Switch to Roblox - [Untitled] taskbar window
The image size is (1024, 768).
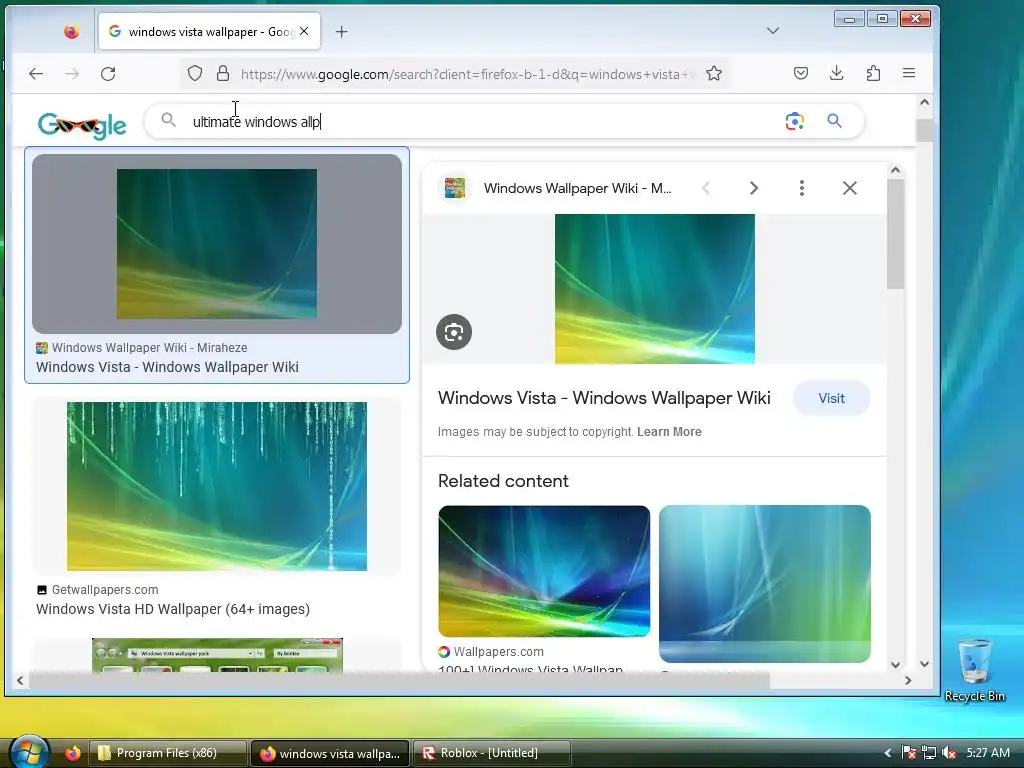click(490, 753)
